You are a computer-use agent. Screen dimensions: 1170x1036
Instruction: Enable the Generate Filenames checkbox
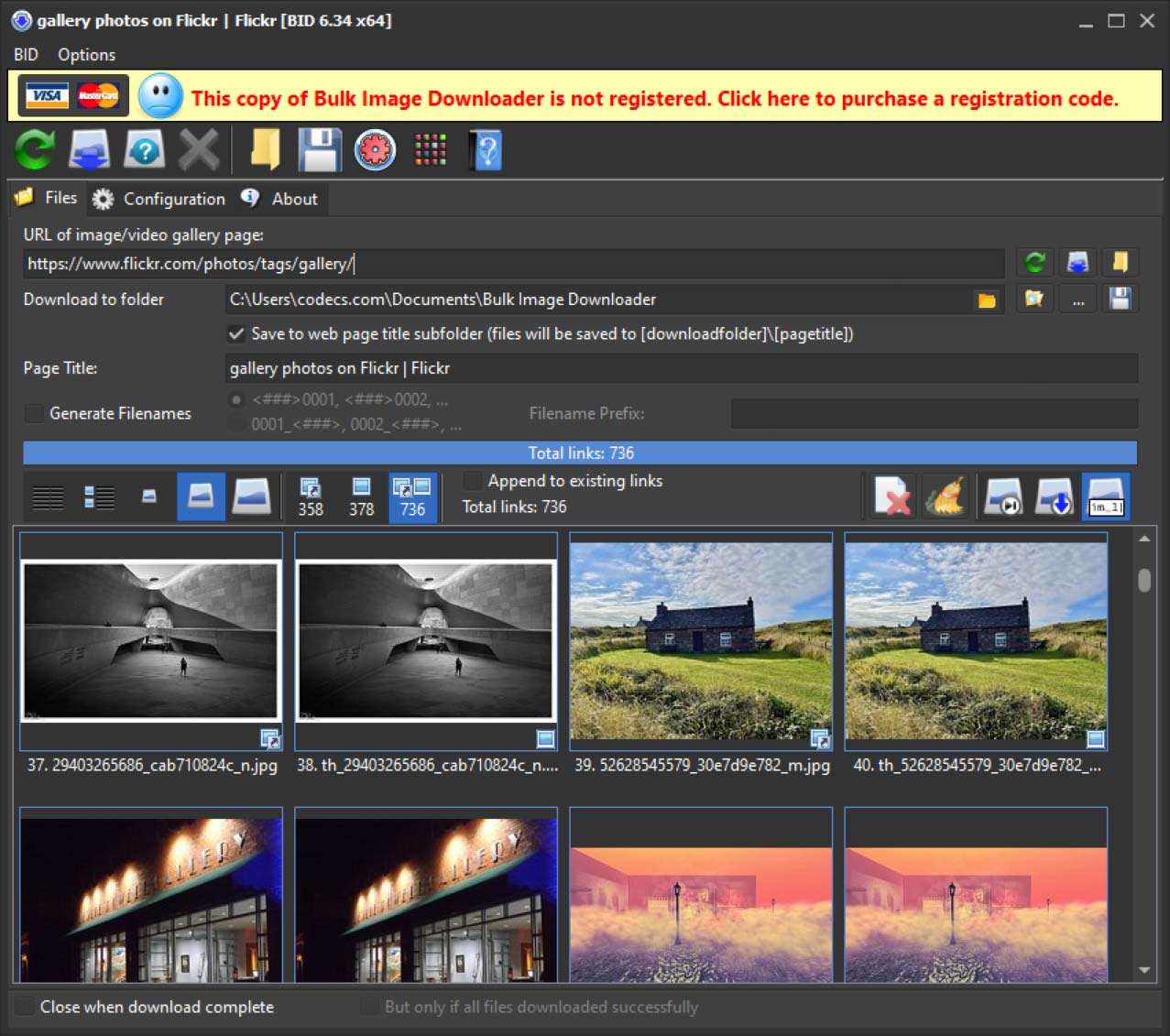click(x=34, y=413)
